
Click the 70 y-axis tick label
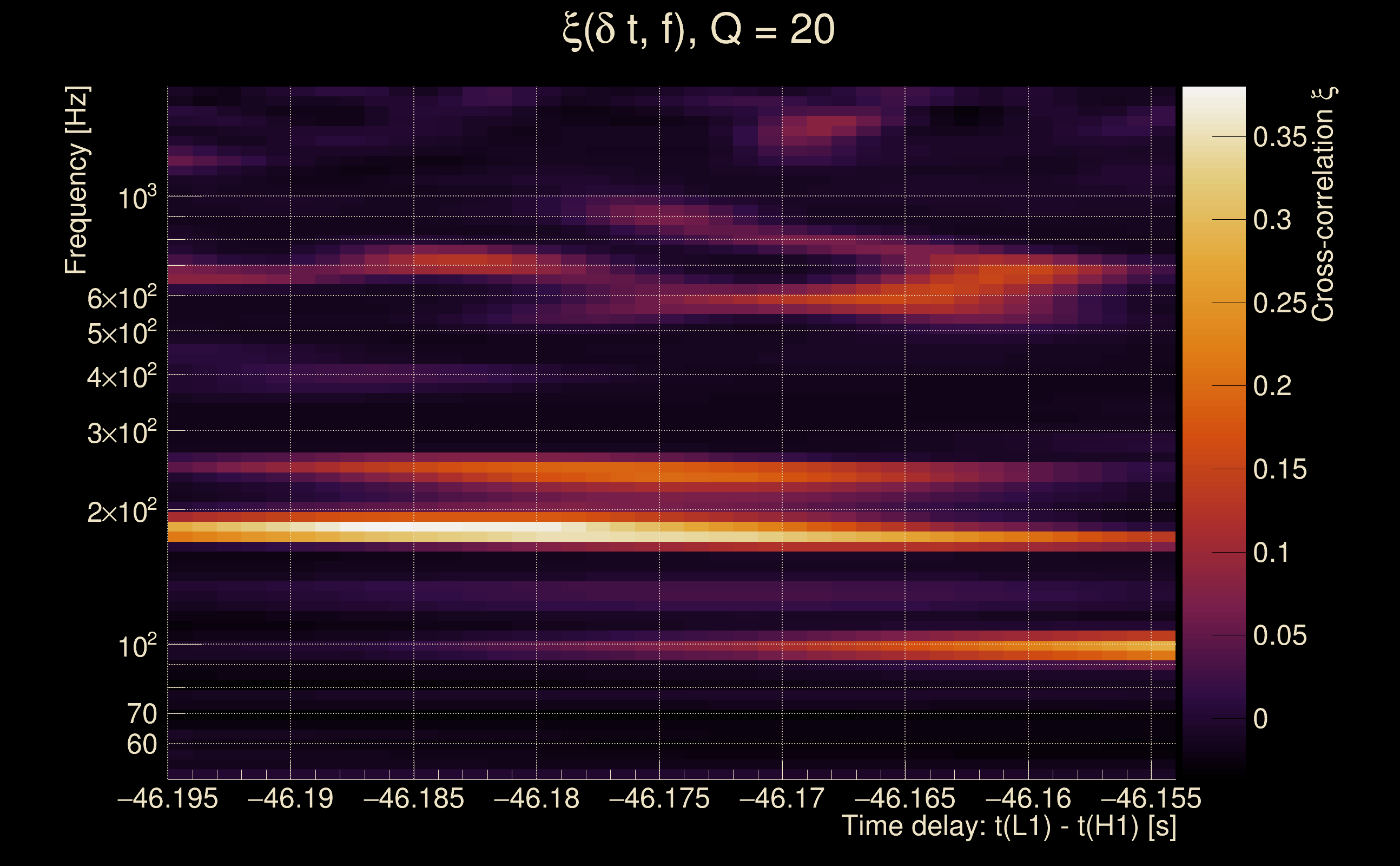coord(141,714)
